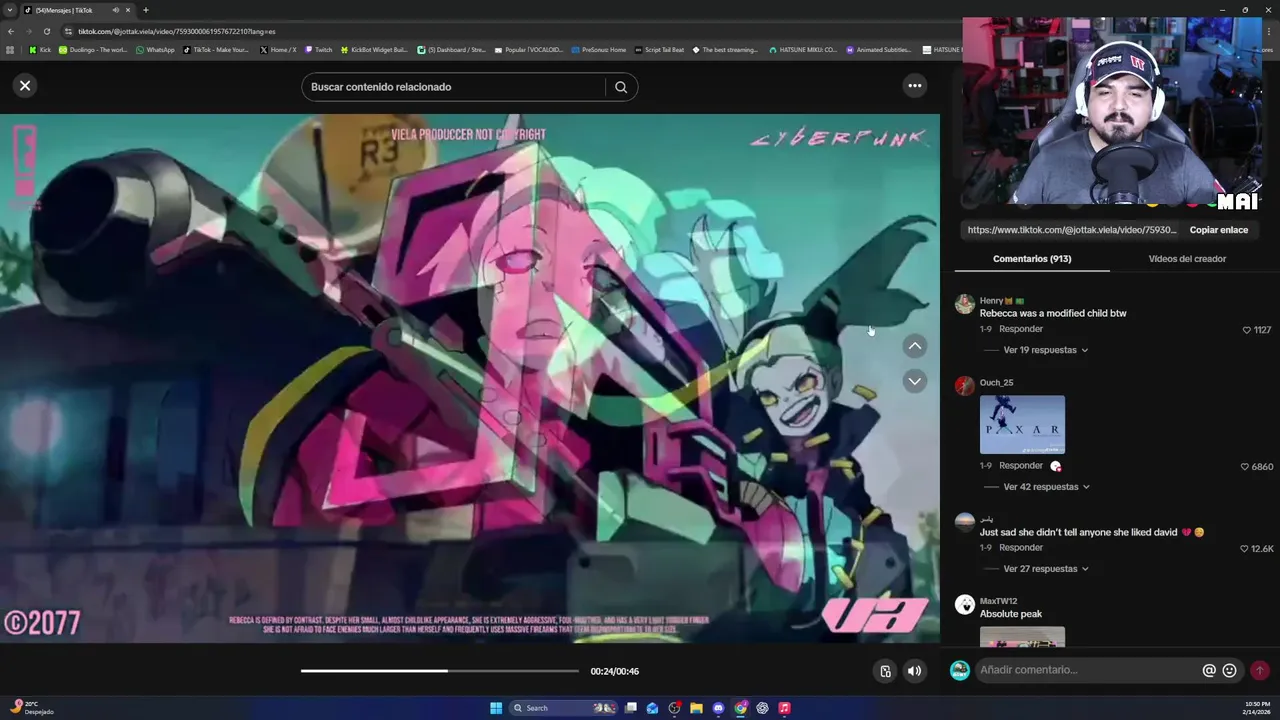Image resolution: width=1280 pixels, height=720 pixels.
Task: Open the Kick bookmark
Action: (x=40, y=50)
